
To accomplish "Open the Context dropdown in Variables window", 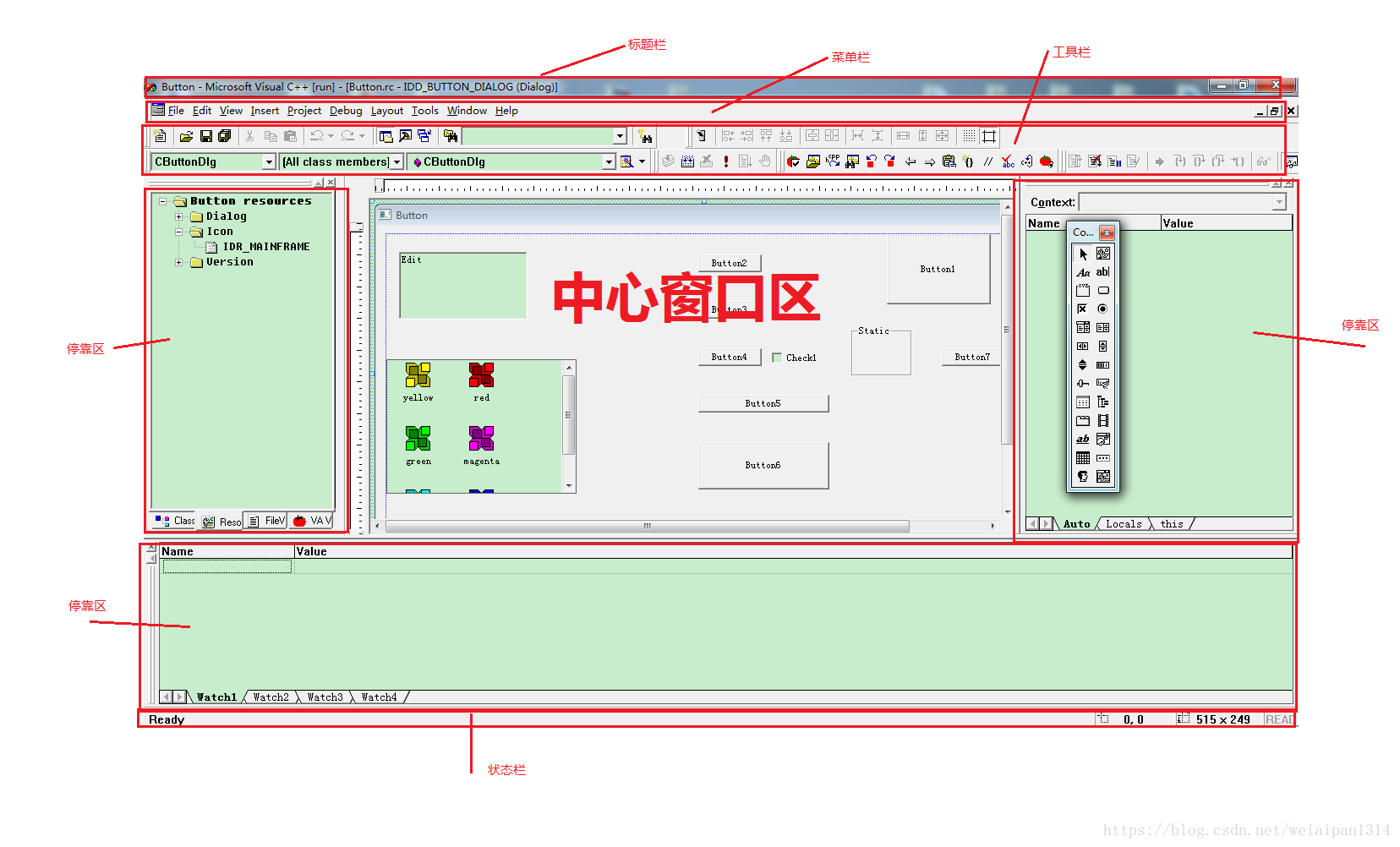I will click(1279, 202).
